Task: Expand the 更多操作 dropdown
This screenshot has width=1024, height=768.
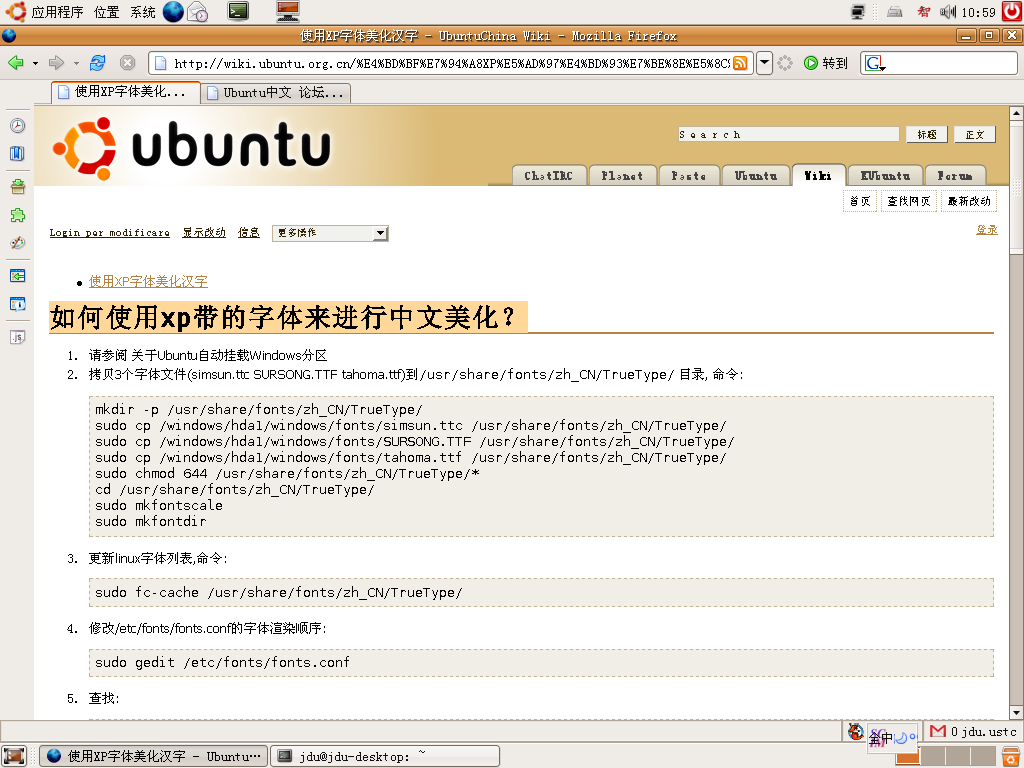Action: point(330,233)
